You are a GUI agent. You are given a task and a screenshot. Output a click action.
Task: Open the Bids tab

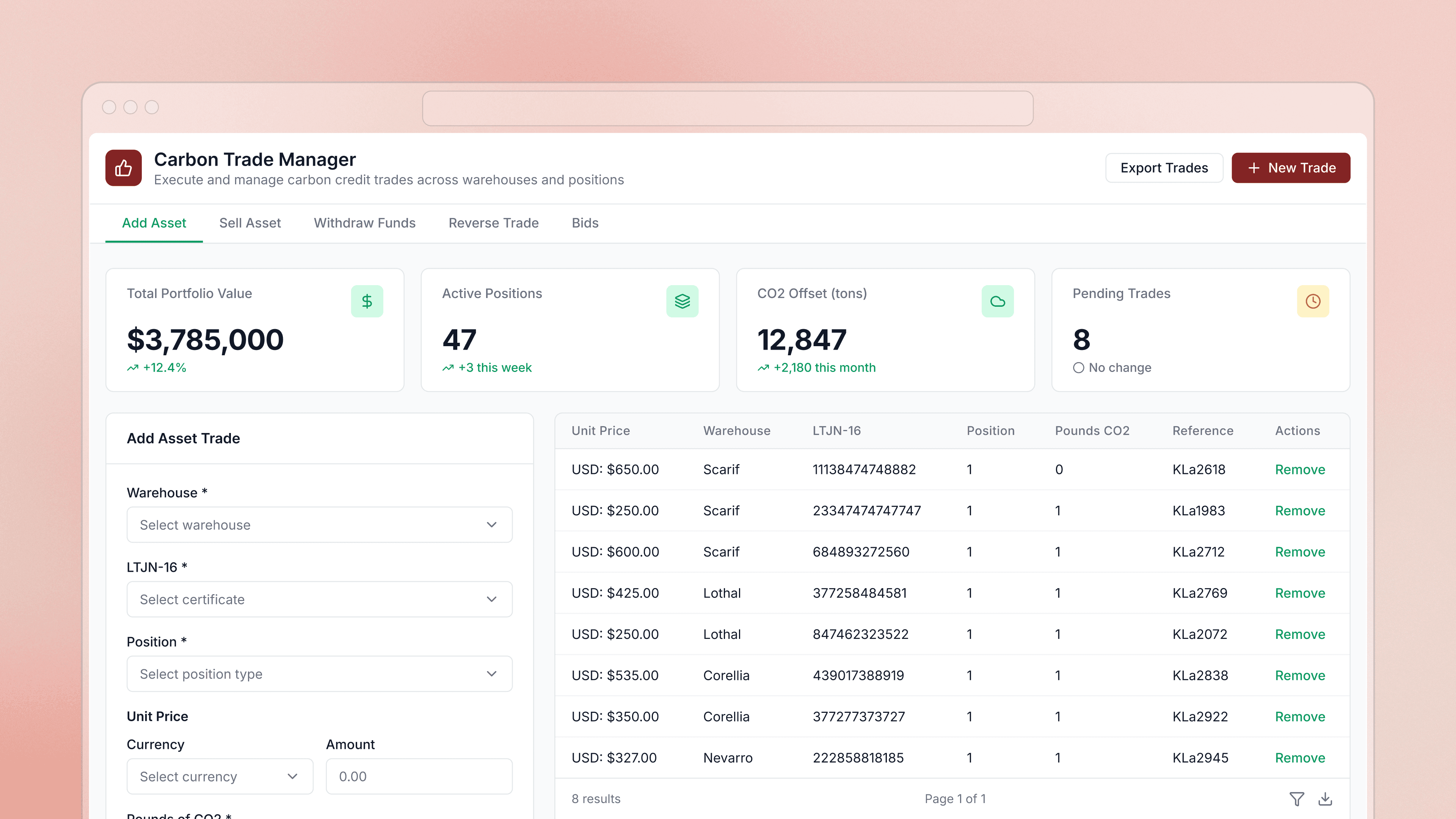[x=585, y=223]
